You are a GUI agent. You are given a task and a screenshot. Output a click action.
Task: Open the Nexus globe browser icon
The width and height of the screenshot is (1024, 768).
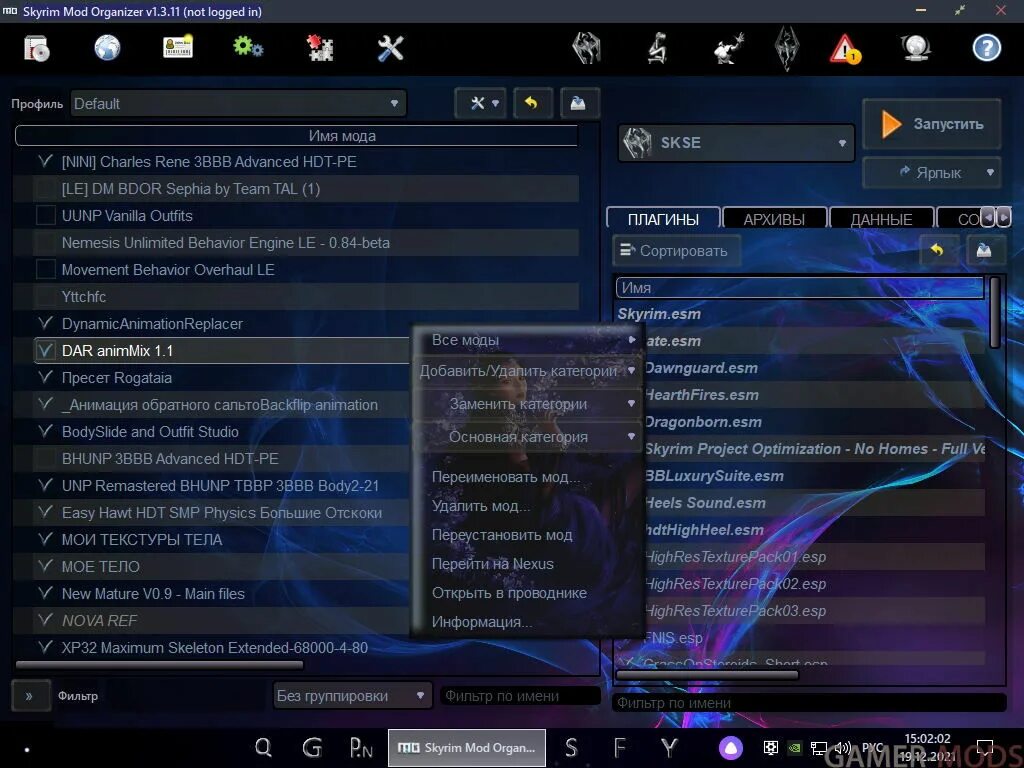coord(107,48)
